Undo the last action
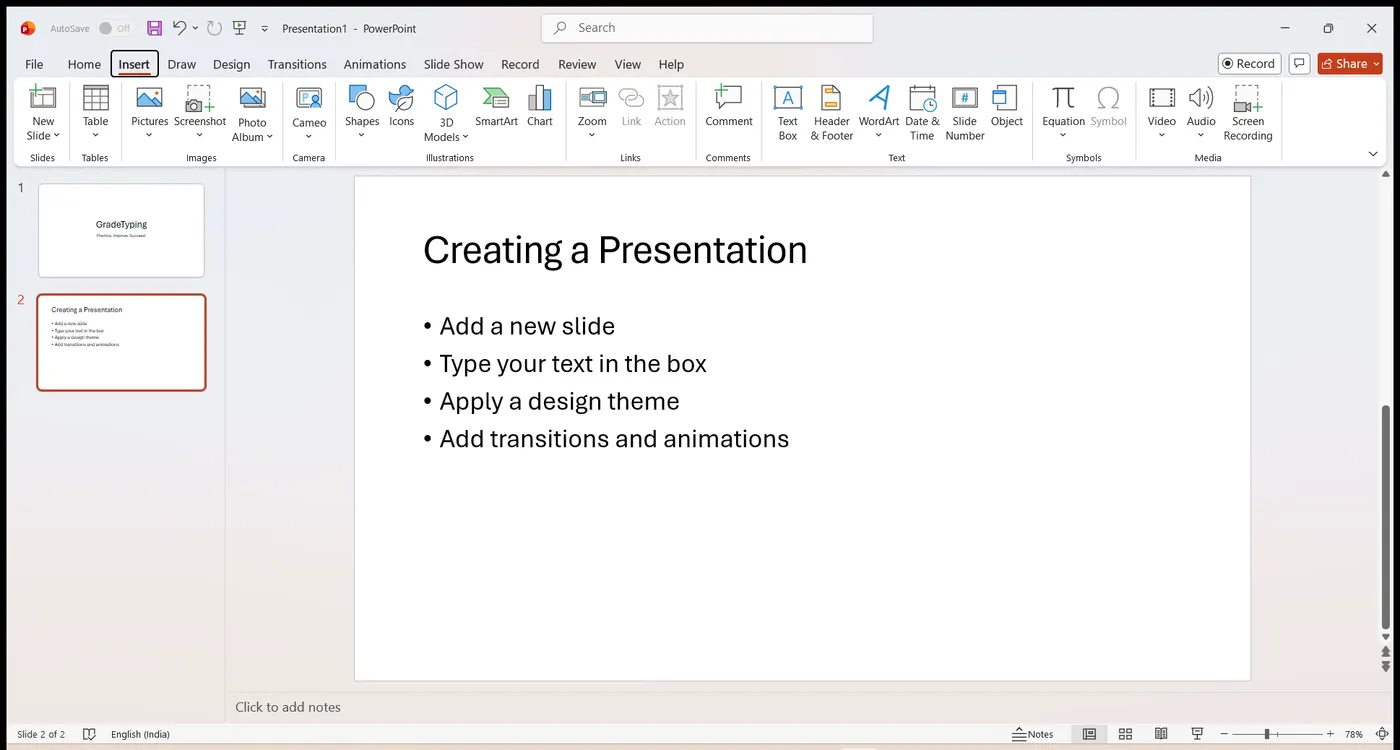The width and height of the screenshot is (1400, 750). 179,28
